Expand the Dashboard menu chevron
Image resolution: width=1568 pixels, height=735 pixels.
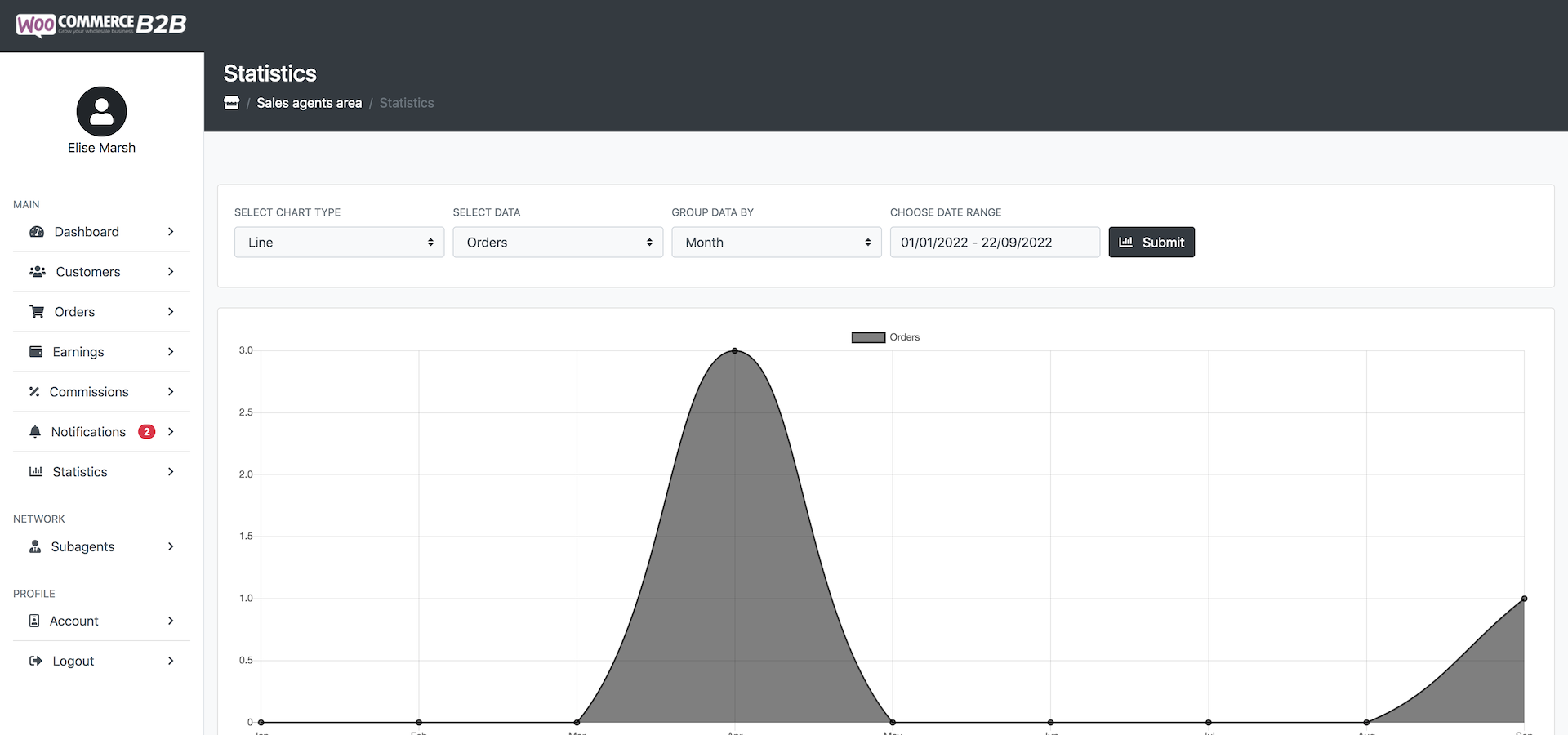point(171,232)
